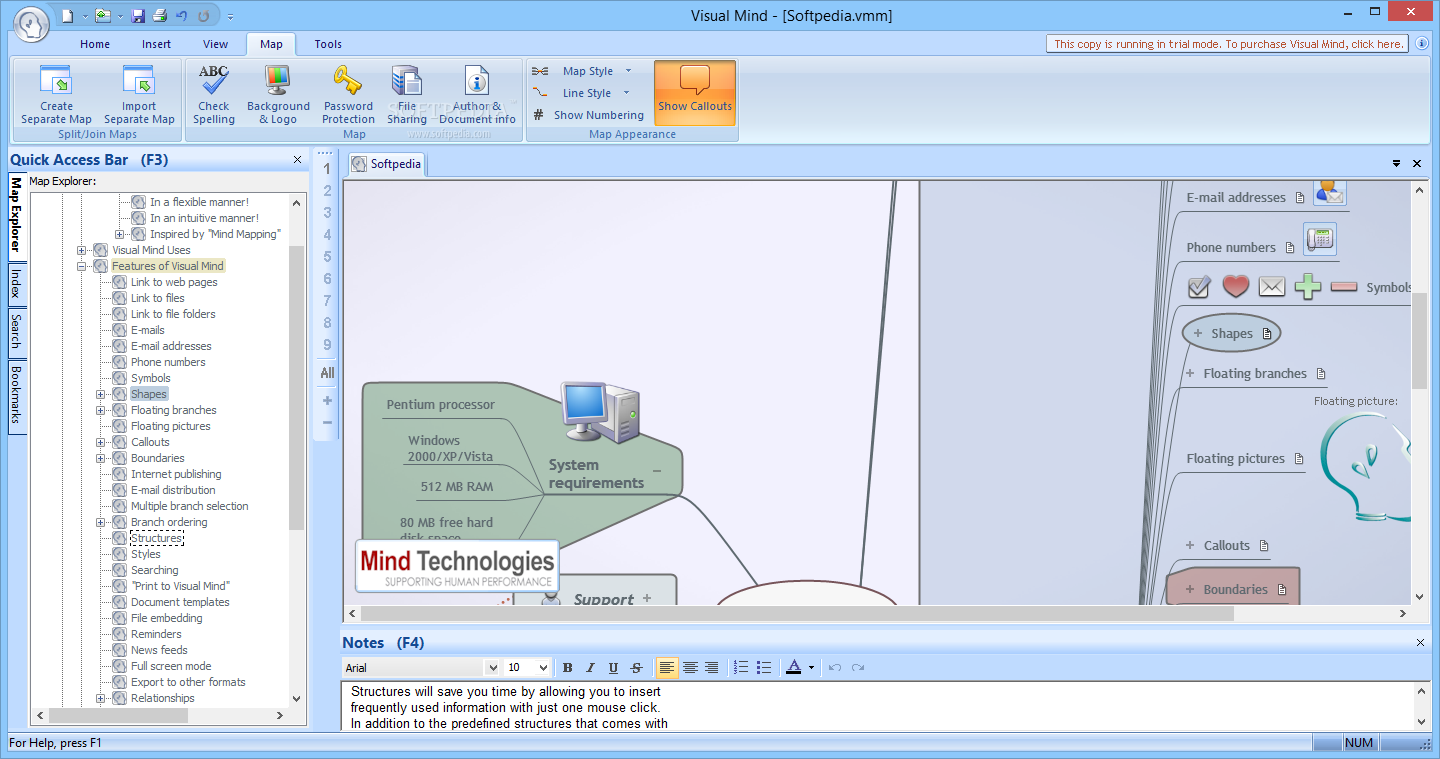The height and width of the screenshot is (759, 1440).
Task: Click the phone icon beside Phone numbers
Action: pyautogui.click(x=1320, y=239)
